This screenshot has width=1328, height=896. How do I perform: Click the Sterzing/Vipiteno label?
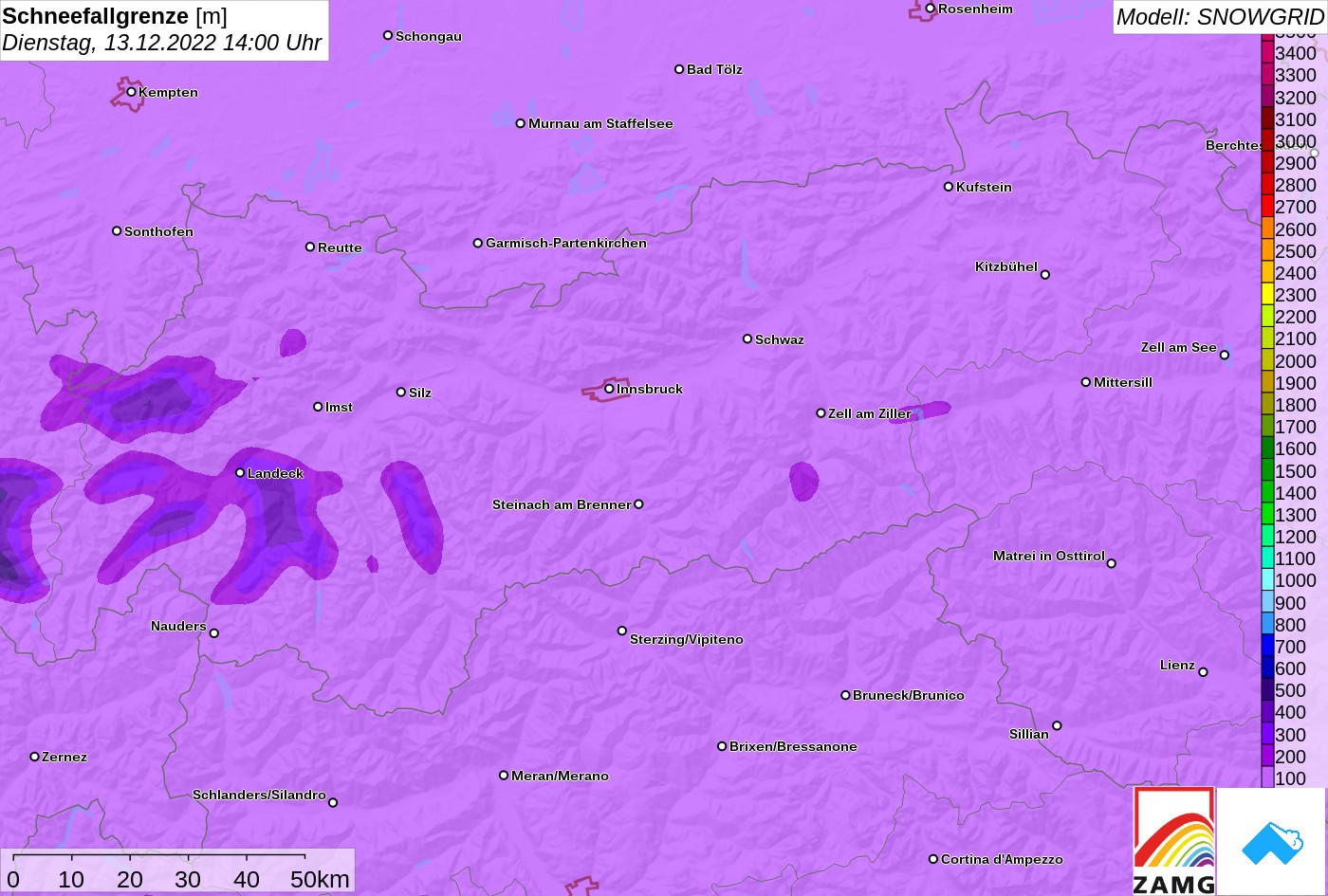tap(687, 640)
